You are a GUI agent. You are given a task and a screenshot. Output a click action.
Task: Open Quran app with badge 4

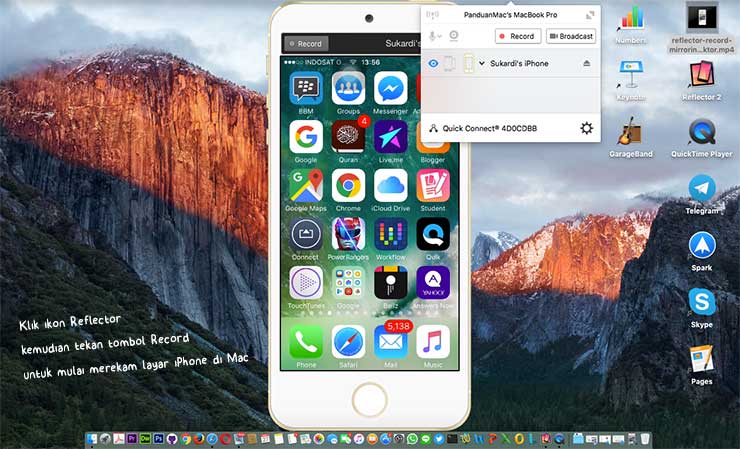click(348, 136)
